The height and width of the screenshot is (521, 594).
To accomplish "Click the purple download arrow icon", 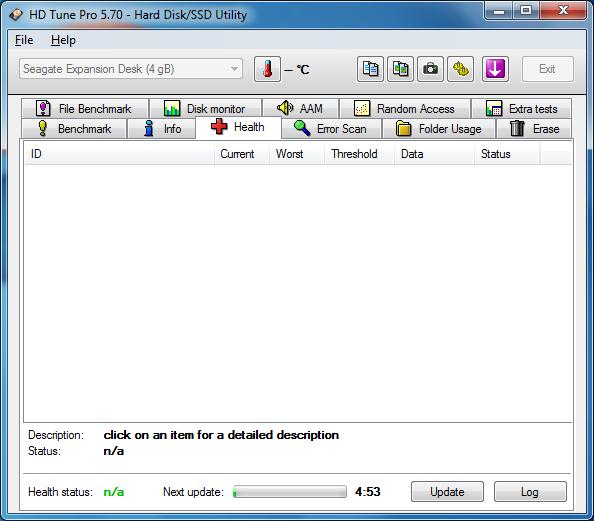I will click(495, 69).
